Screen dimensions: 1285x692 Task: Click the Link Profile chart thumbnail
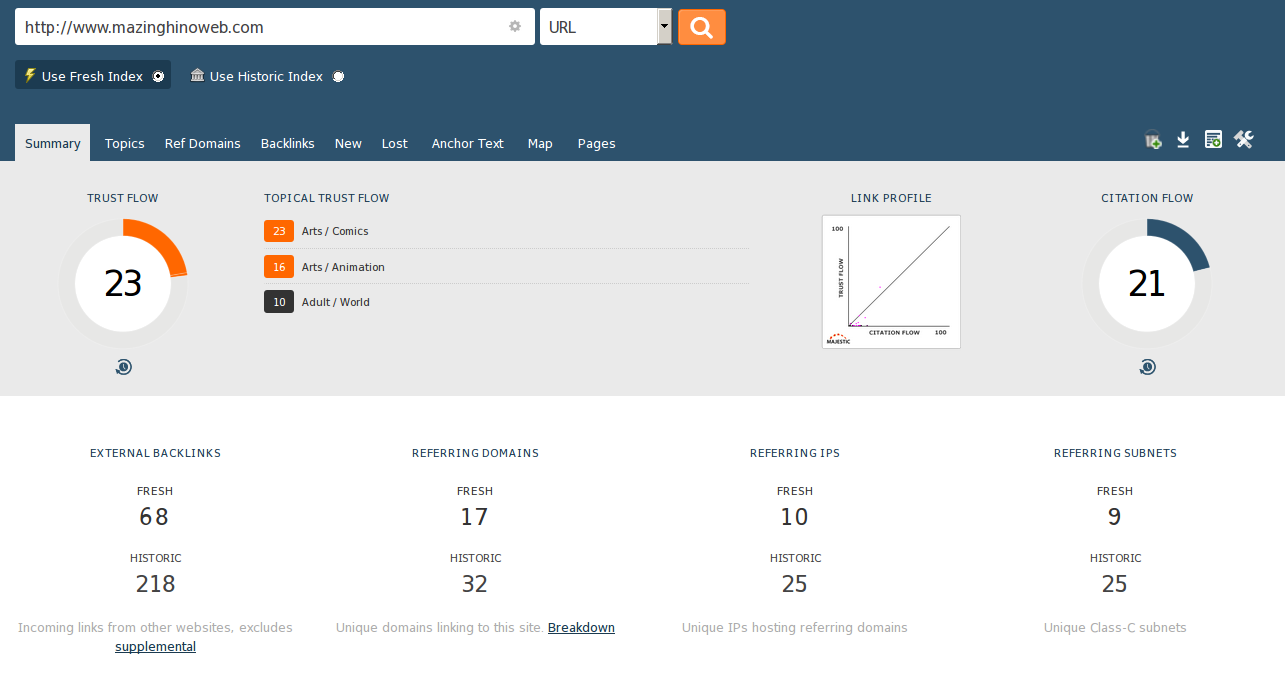tap(891, 281)
